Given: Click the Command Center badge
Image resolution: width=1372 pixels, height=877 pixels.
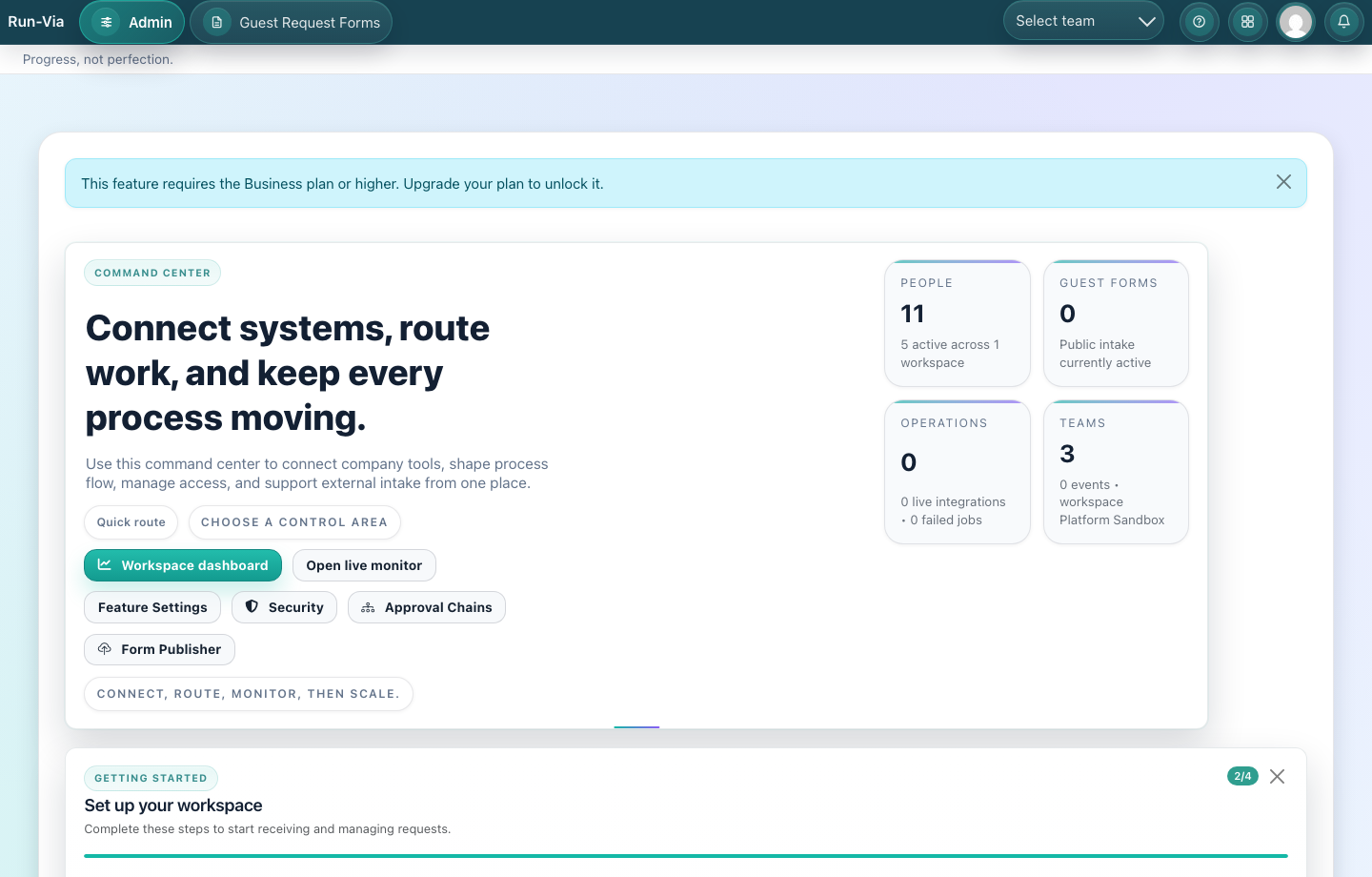Looking at the screenshot, I should (x=152, y=273).
